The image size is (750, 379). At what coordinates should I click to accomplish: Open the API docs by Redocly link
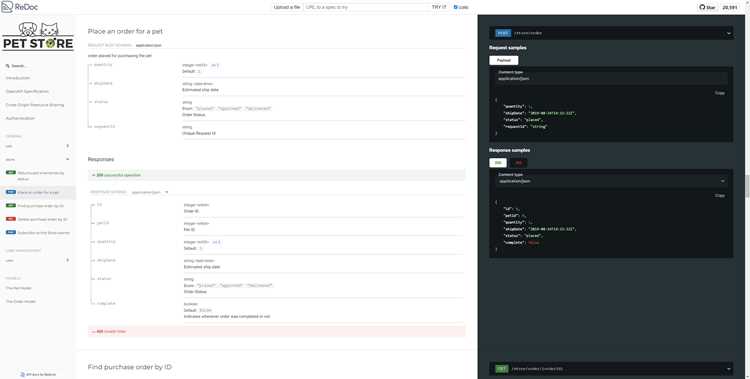41,375
